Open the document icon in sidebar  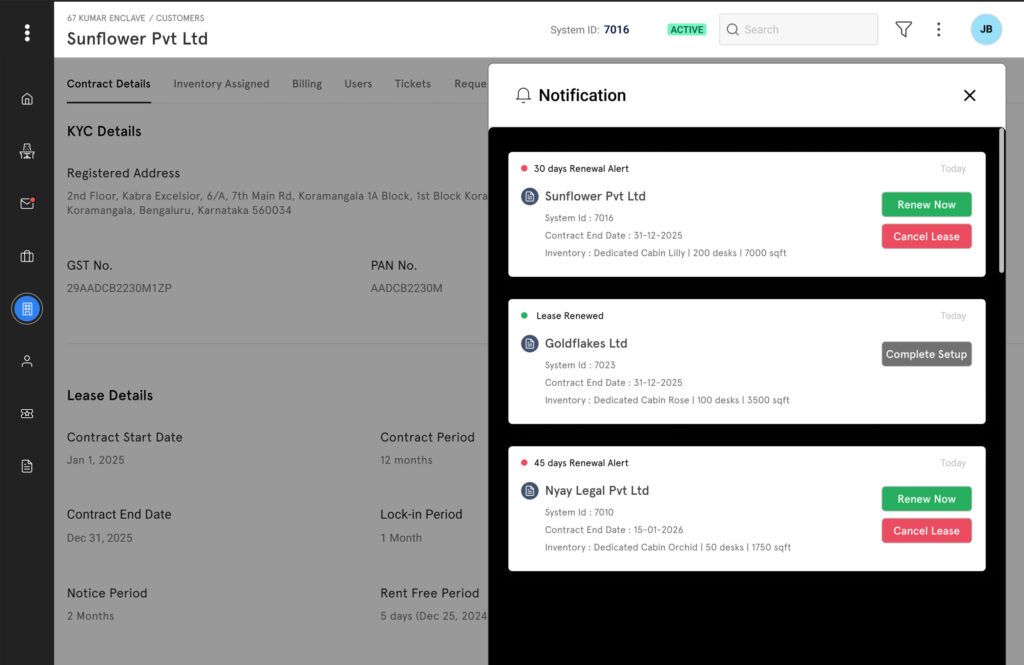tap(27, 466)
